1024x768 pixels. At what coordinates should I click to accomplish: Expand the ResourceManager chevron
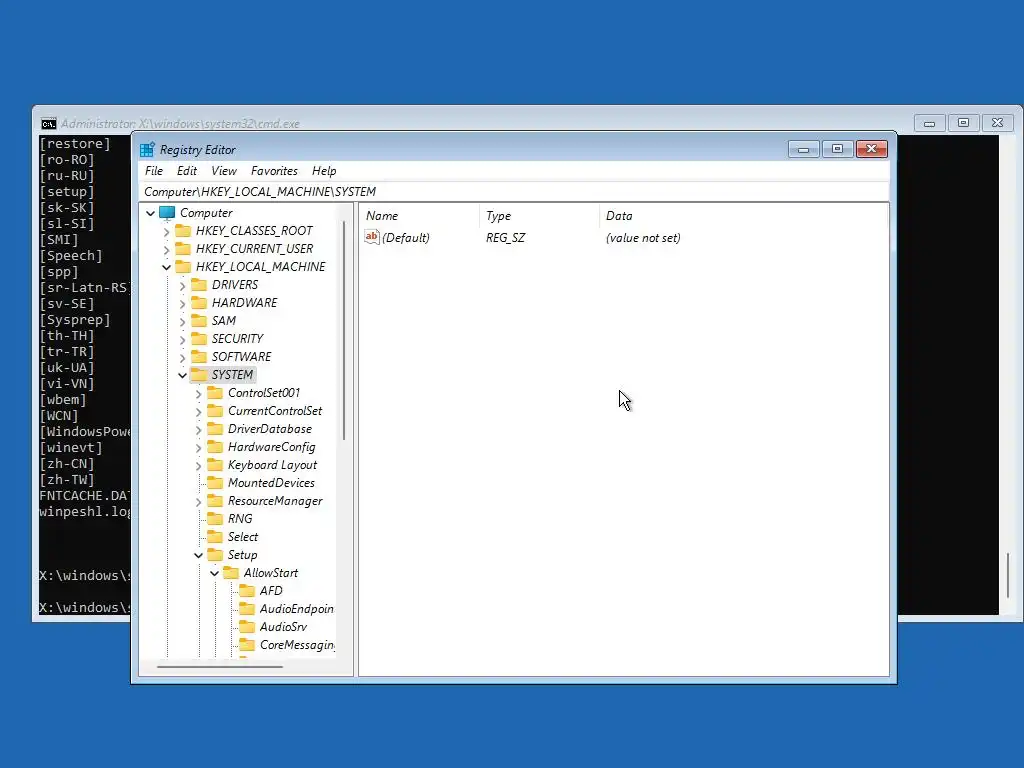(199, 502)
